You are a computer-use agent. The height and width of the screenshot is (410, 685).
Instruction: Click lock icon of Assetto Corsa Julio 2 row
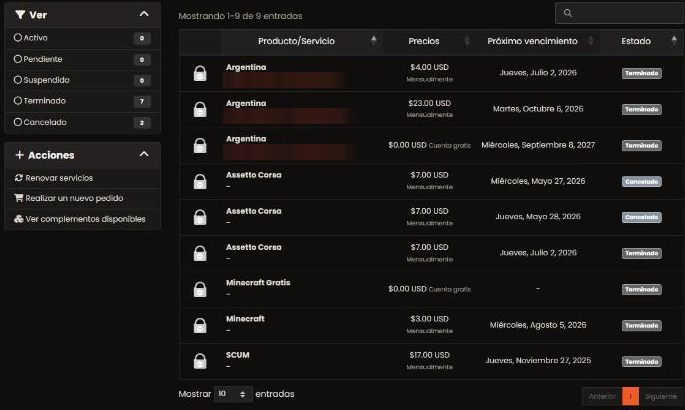click(x=200, y=253)
